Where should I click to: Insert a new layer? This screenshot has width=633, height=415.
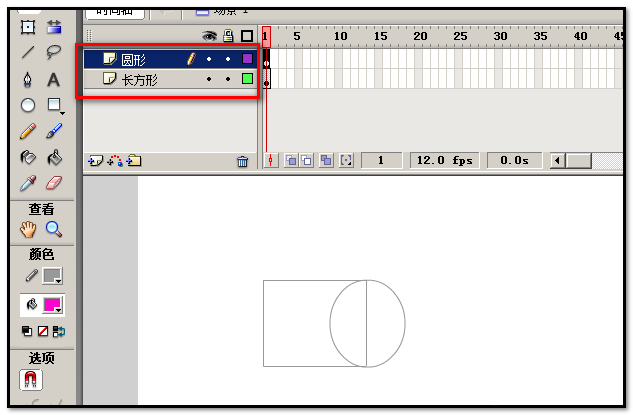click(x=96, y=161)
